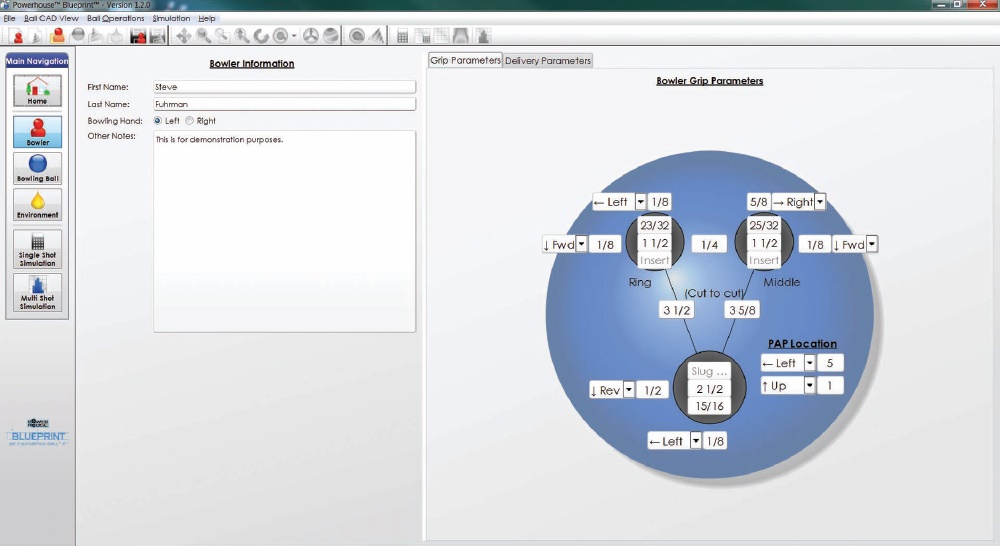
Task: Open the Home navigation icon
Action: click(x=37, y=90)
